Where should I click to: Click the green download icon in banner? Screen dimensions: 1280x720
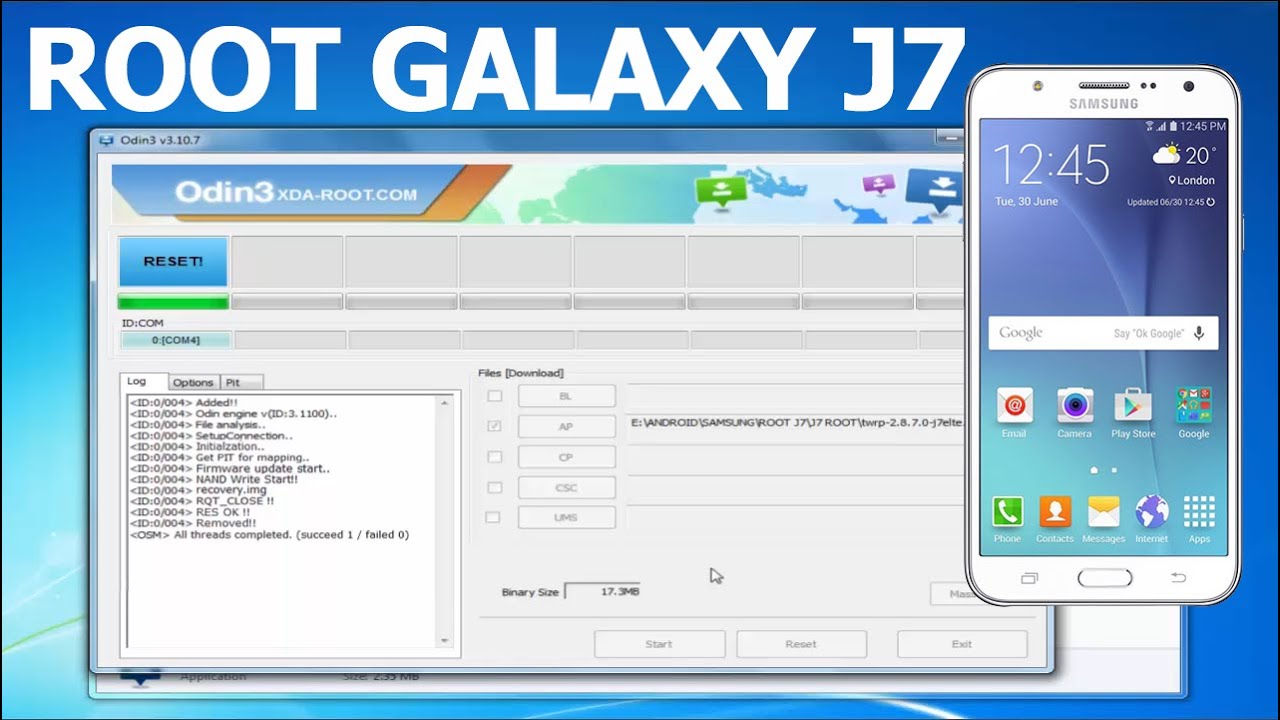(x=722, y=190)
